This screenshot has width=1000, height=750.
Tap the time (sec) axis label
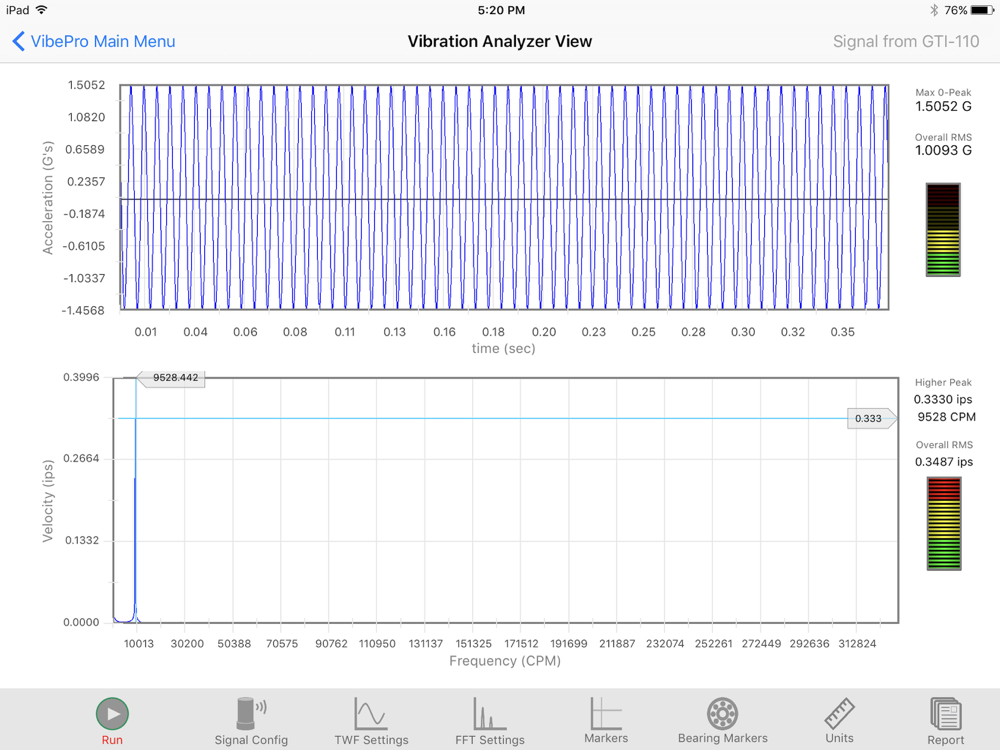tap(503, 348)
